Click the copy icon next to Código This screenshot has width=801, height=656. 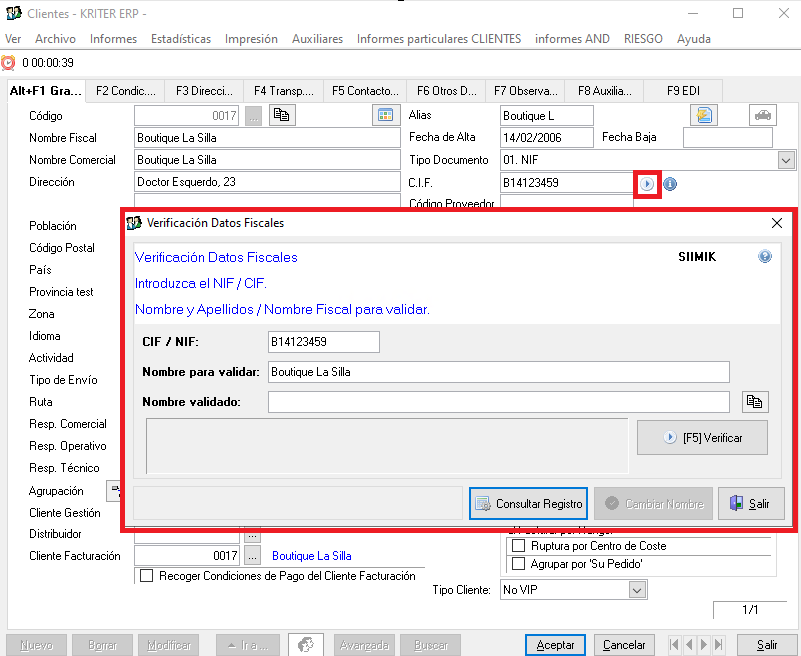pyautogui.click(x=282, y=116)
